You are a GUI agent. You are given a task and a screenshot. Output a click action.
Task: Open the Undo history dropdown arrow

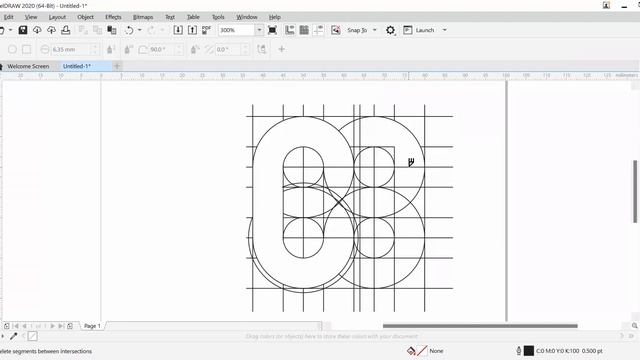140,30
